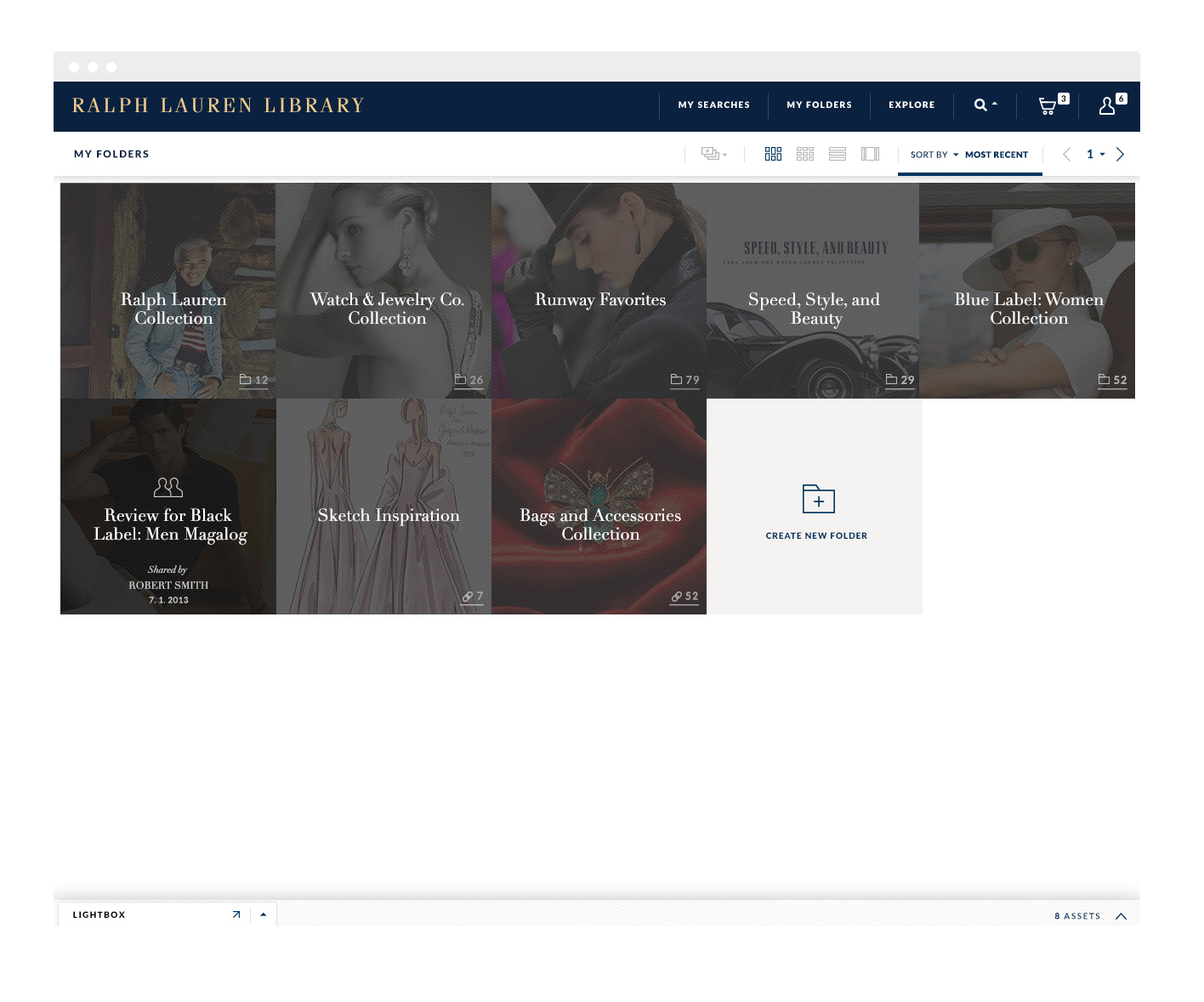The height and width of the screenshot is (1002, 1204).
Task: Open the search magnifier icon
Action: tap(980, 105)
